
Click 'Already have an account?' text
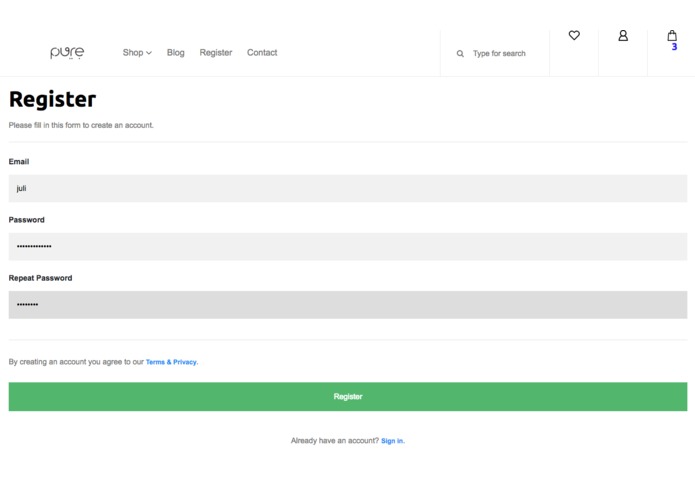click(x=335, y=441)
